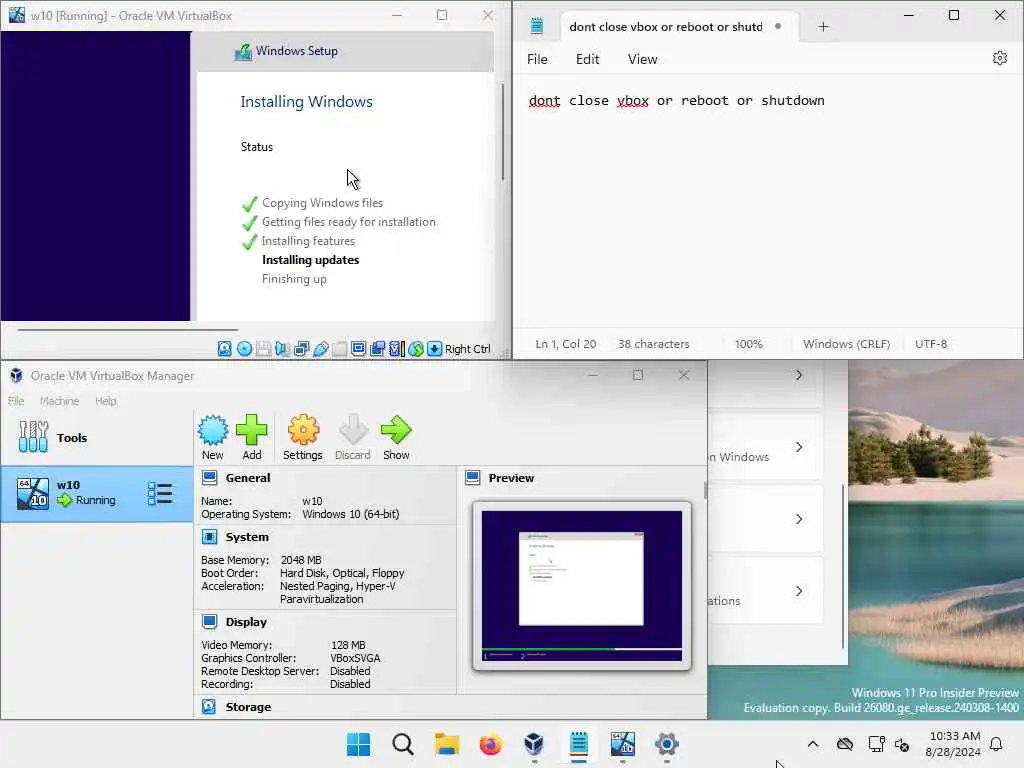
Task: Click the hard disk activity indicator in VM status bar
Action: coord(225,349)
